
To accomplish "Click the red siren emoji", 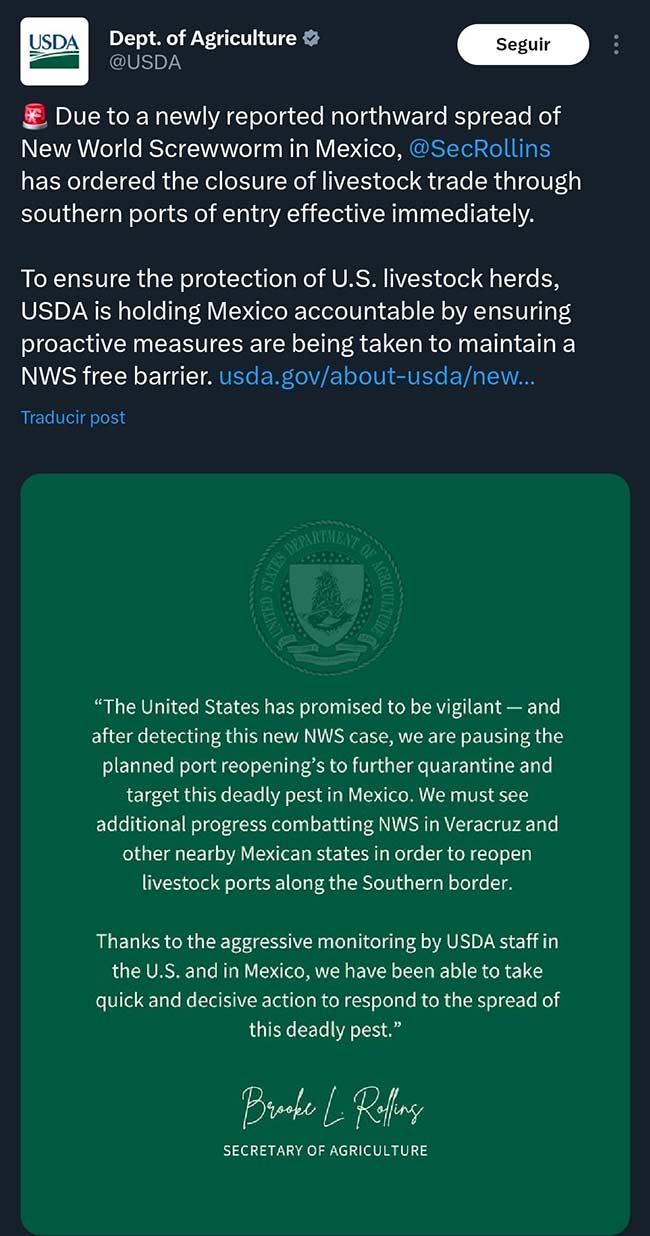I will tap(34, 116).
